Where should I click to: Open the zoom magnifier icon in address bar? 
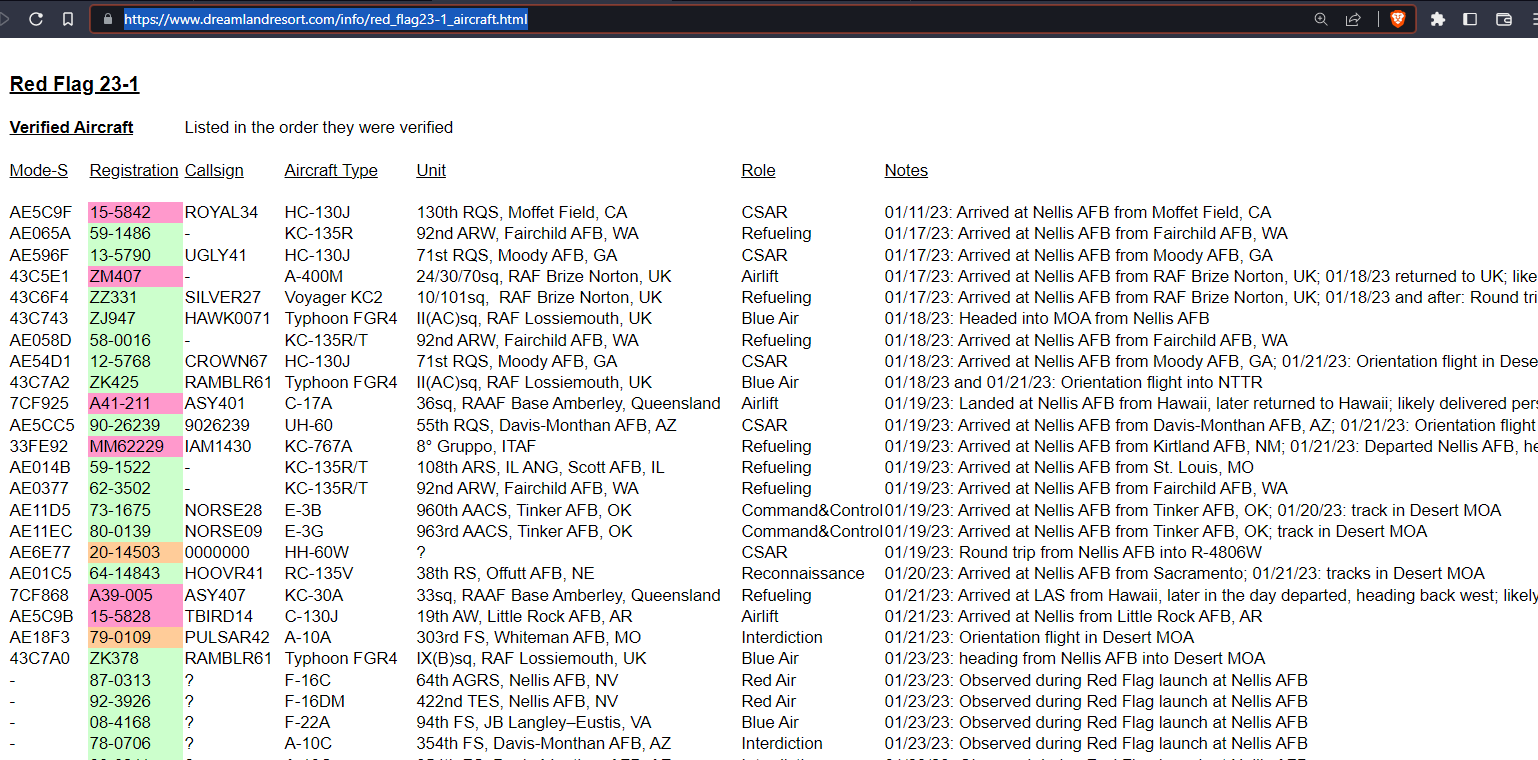1321,19
